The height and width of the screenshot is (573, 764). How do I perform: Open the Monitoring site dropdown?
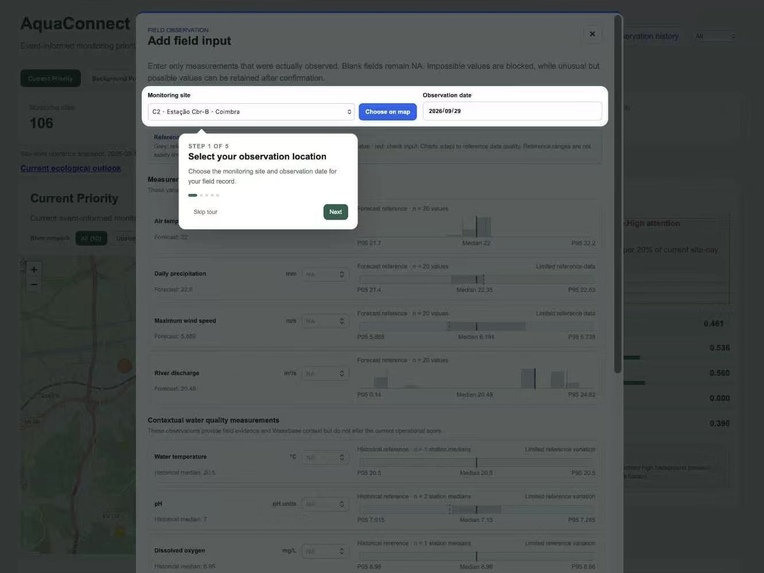(x=251, y=112)
